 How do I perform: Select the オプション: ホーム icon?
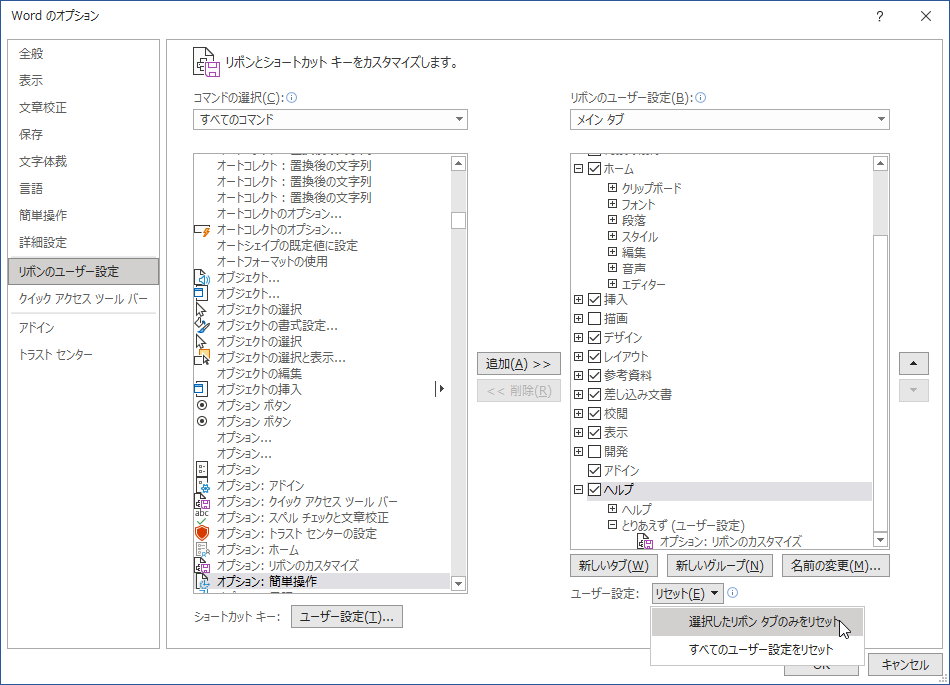[x=202, y=549]
